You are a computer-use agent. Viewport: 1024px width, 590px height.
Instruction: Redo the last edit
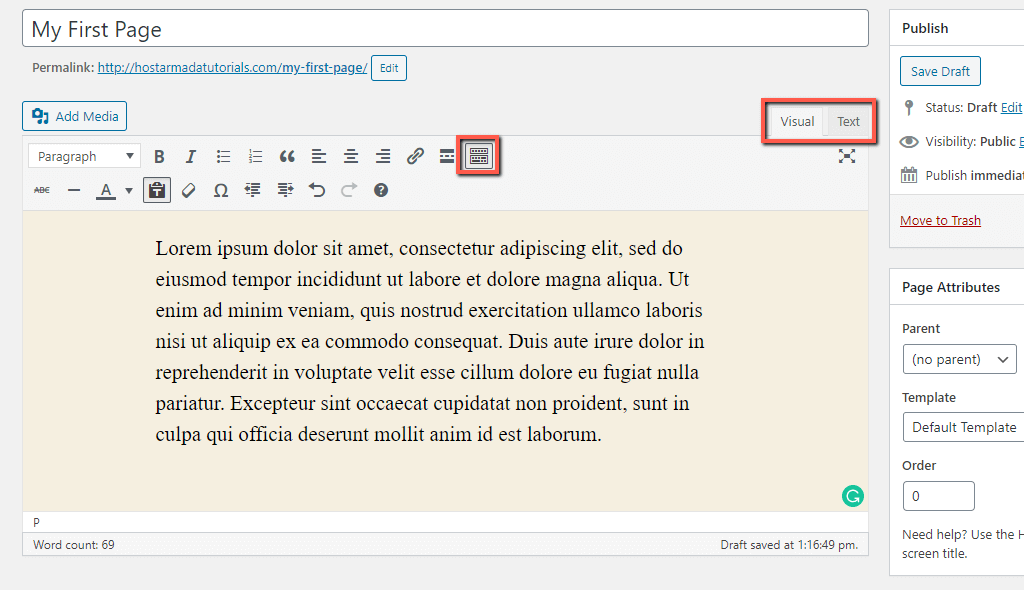point(349,190)
